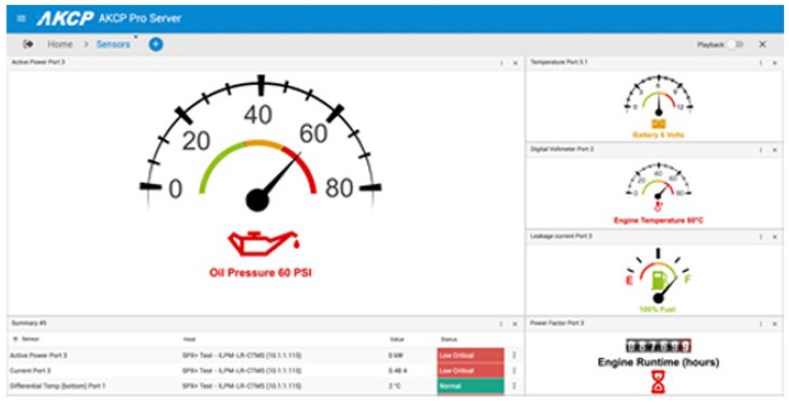Click the Battery Volts label
The image size is (789, 403).
(658, 135)
